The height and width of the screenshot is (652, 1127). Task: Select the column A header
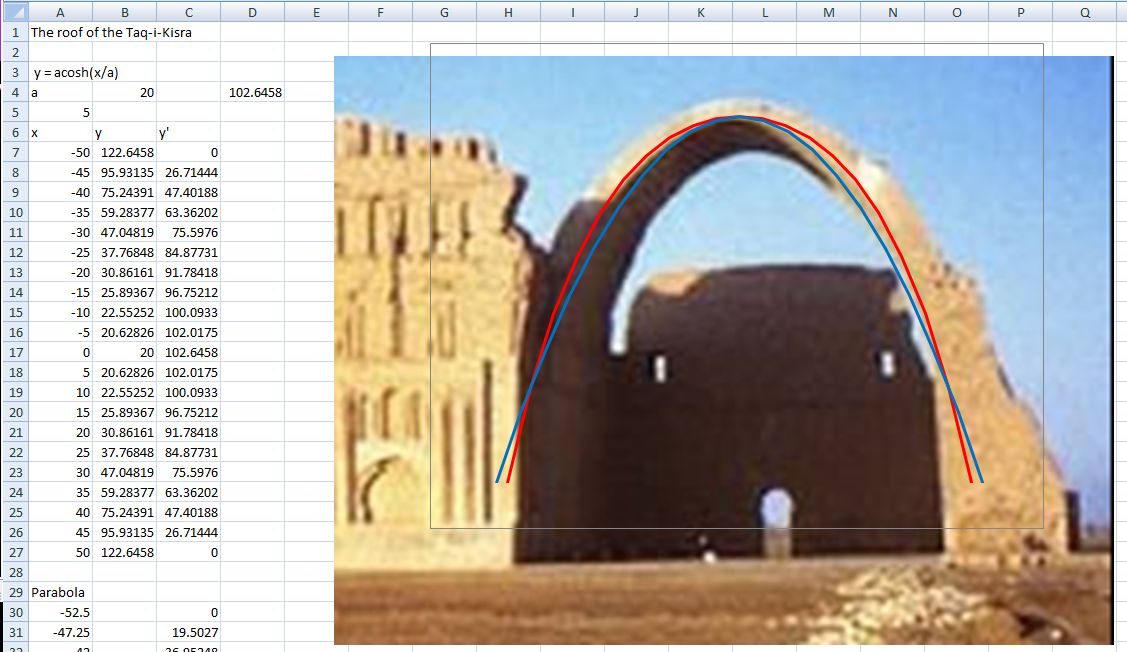(x=60, y=12)
